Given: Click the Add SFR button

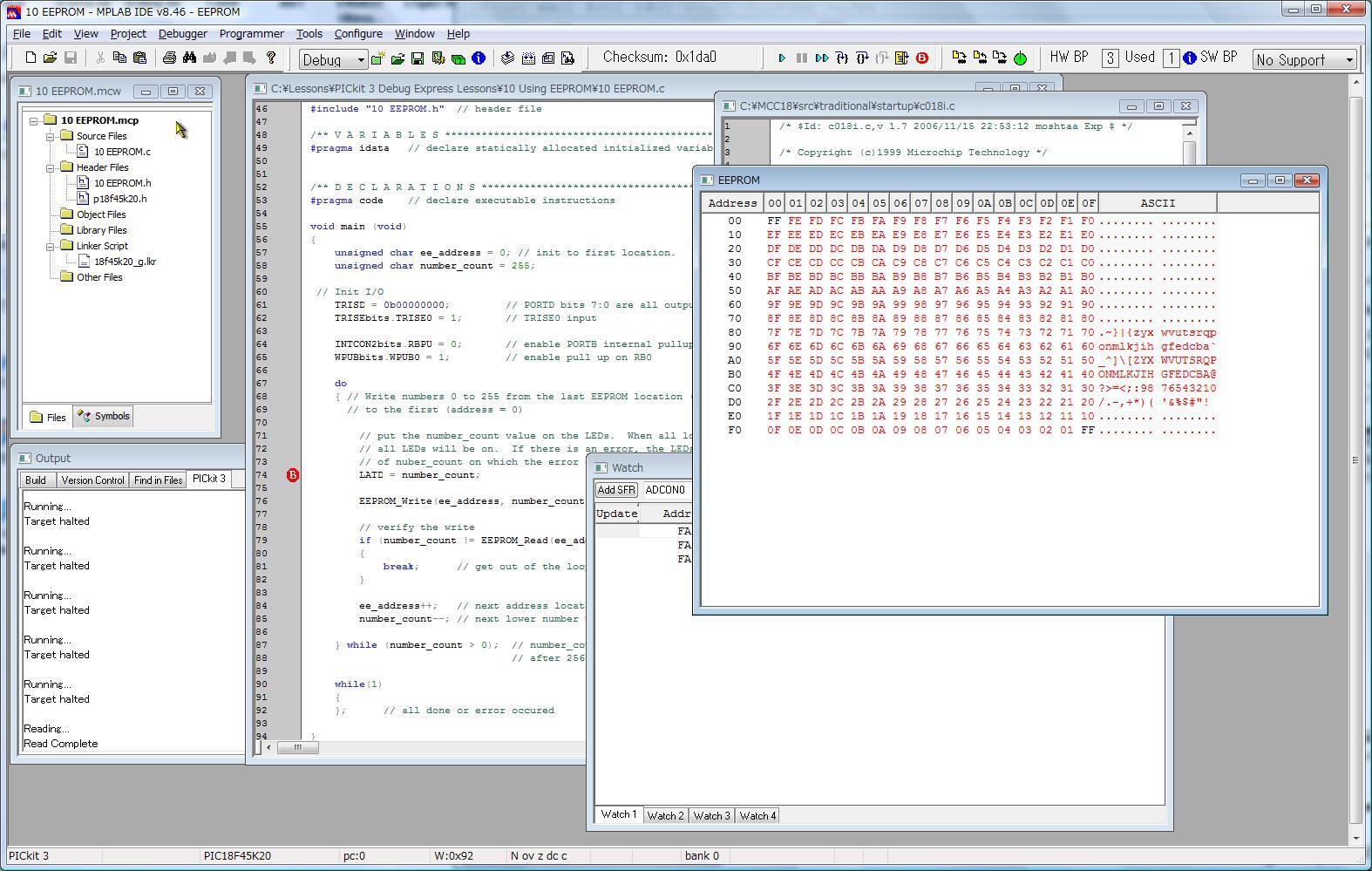Looking at the screenshot, I should coord(616,490).
